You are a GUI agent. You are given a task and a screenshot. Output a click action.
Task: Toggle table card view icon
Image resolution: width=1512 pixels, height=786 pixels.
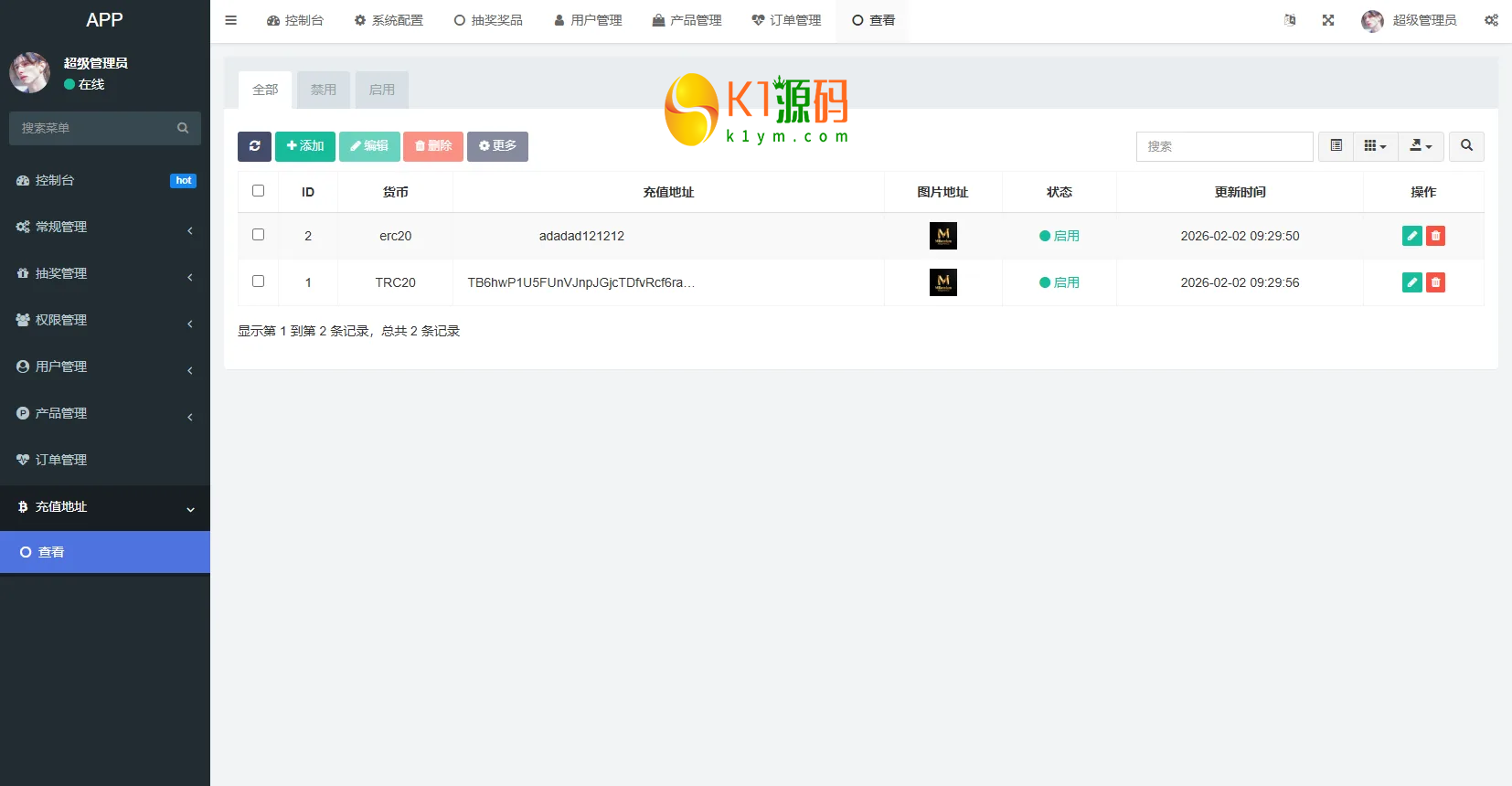coord(1336,146)
